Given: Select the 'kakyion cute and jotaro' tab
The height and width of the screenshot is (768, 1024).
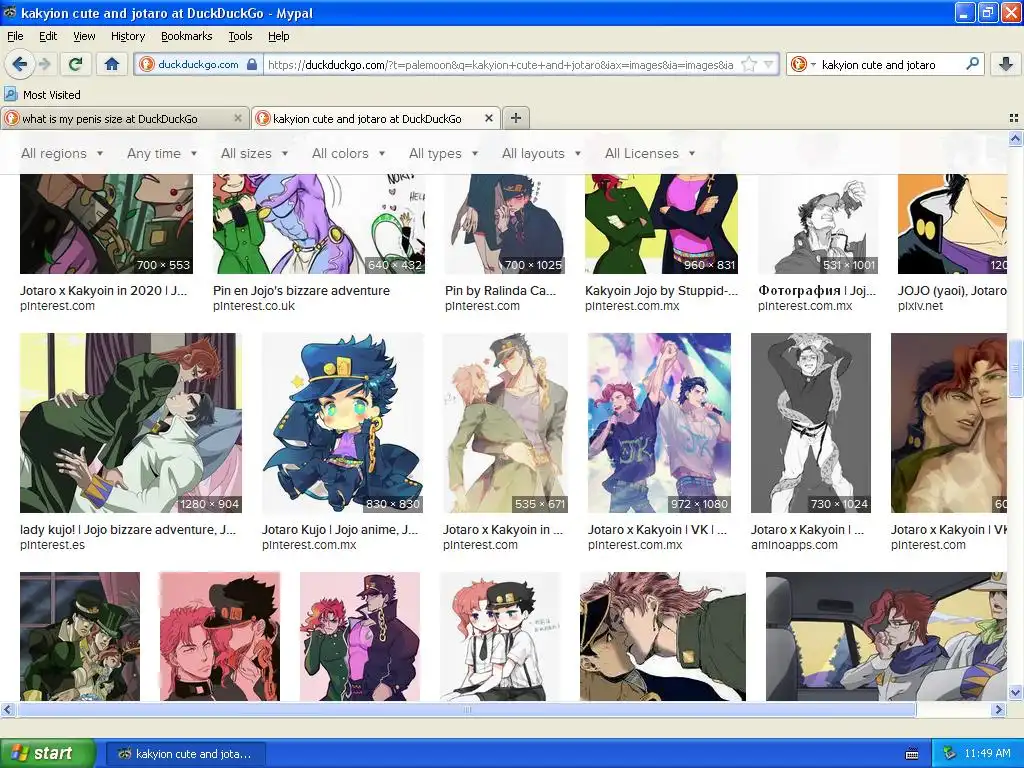Looking at the screenshot, I should (376, 118).
